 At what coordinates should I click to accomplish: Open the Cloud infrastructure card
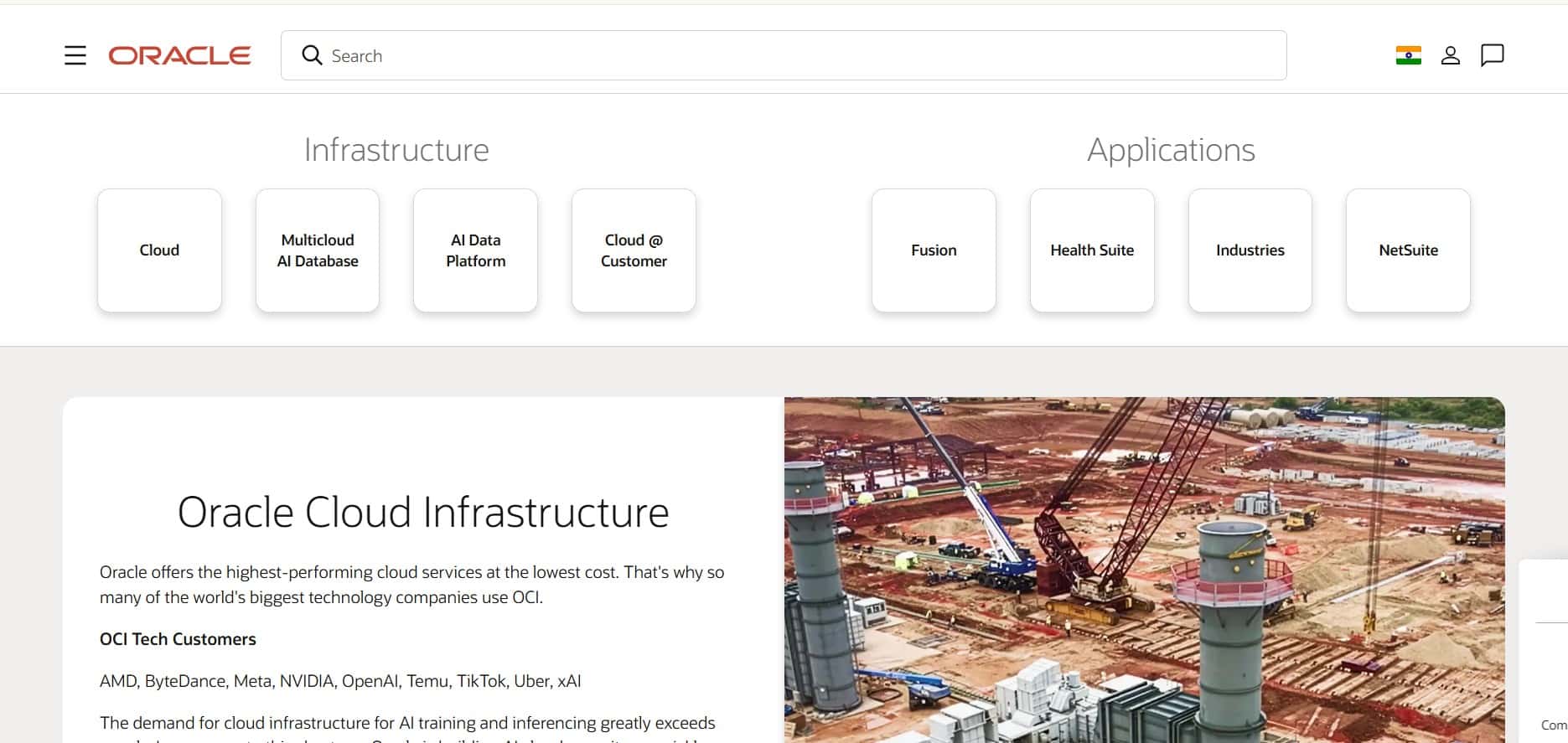coord(159,250)
